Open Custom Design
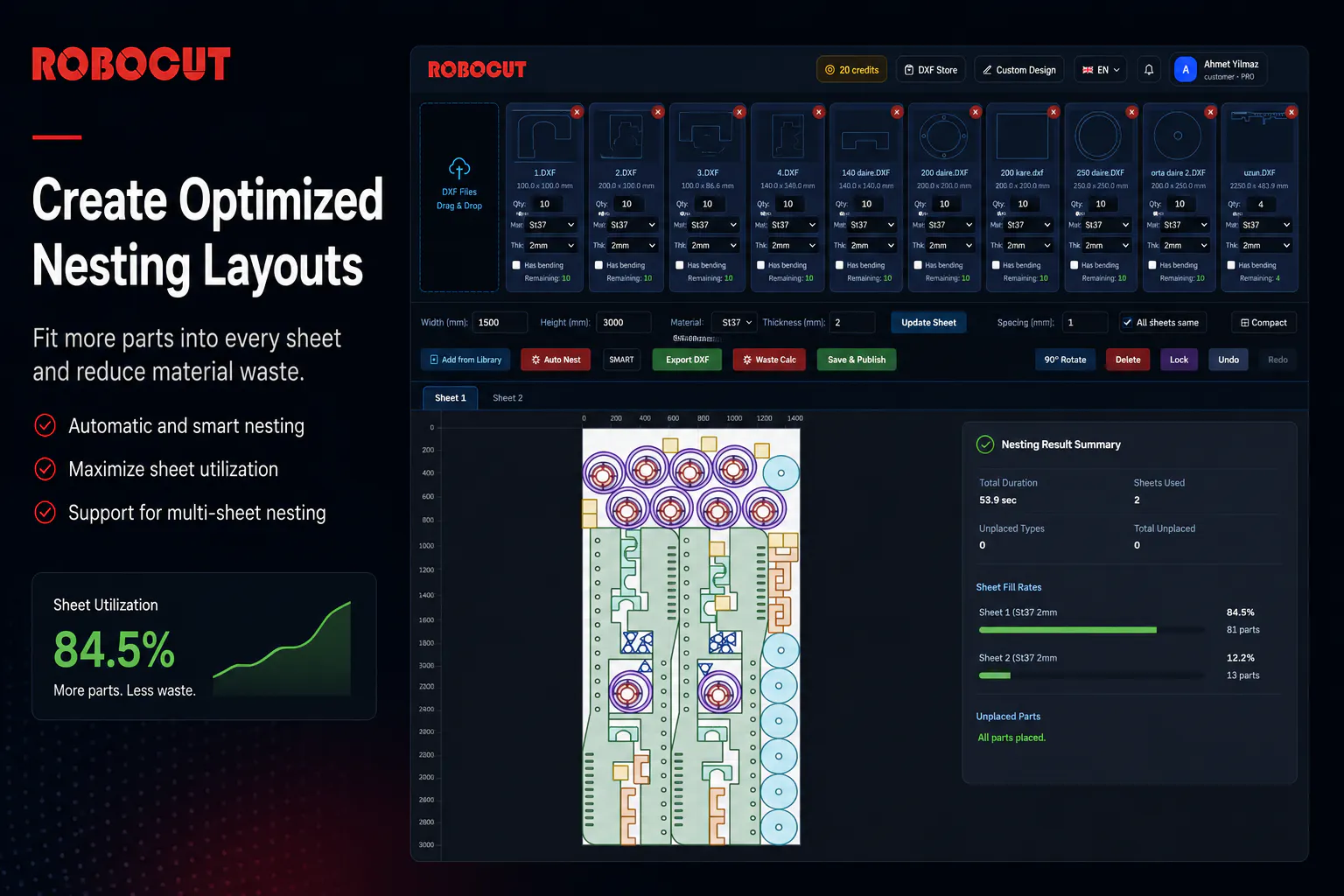The width and height of the screenshot is (1344, 896). [x=1018, y=70]
